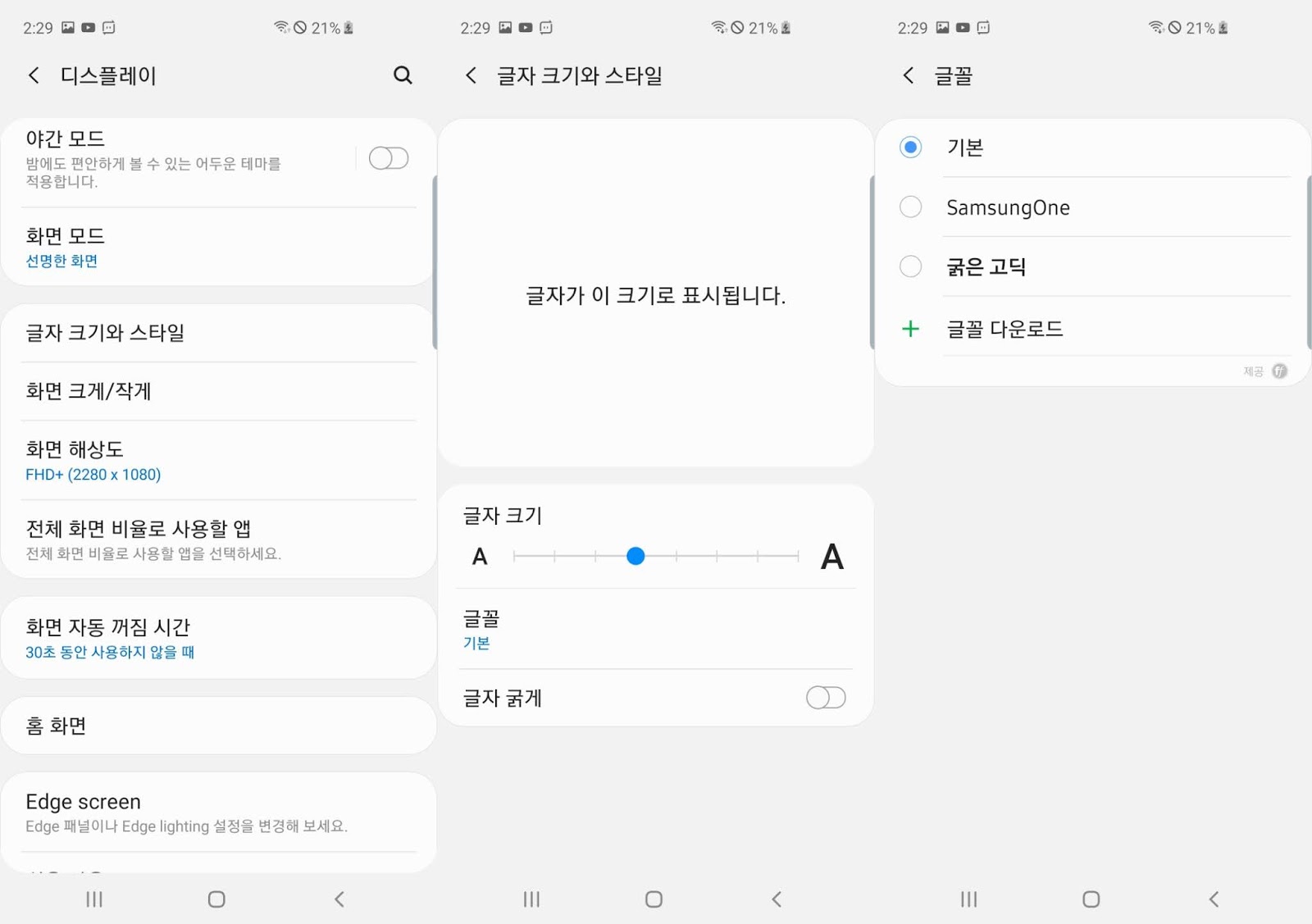
Task: Select the SamsungOne font radio button
Action: tap(910, 207)
